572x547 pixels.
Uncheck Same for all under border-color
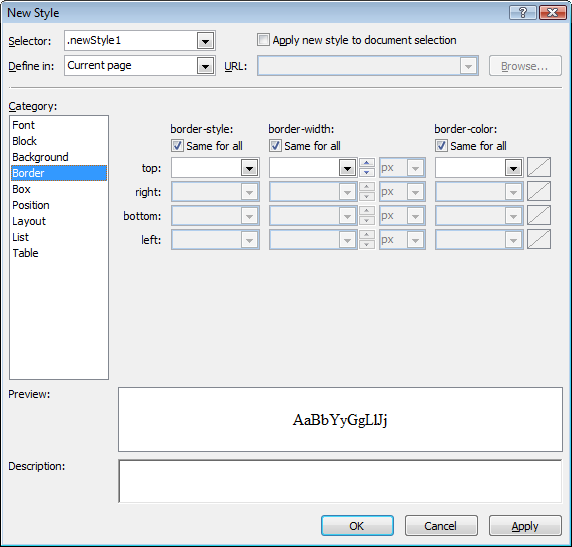point(441,146)
